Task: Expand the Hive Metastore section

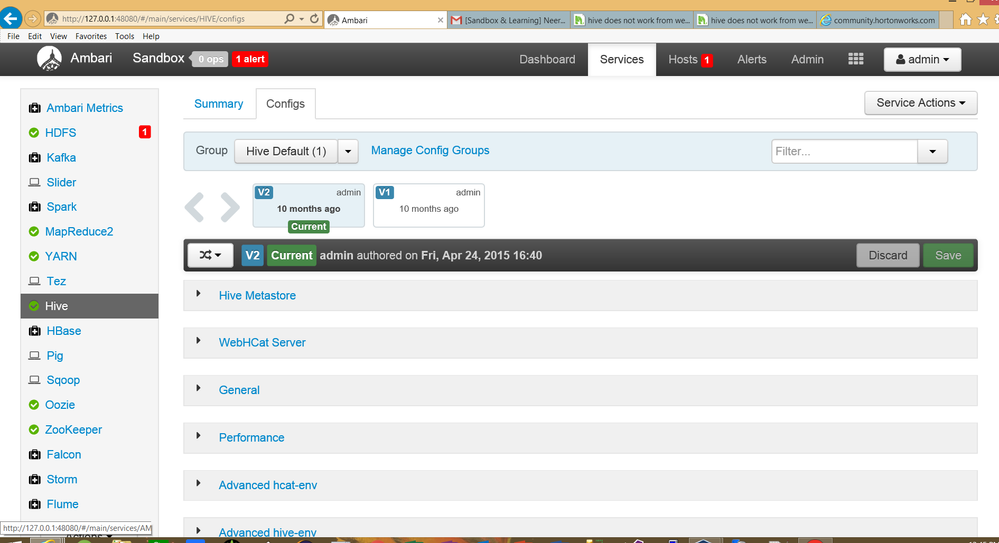Action: (x=257, y=296)
